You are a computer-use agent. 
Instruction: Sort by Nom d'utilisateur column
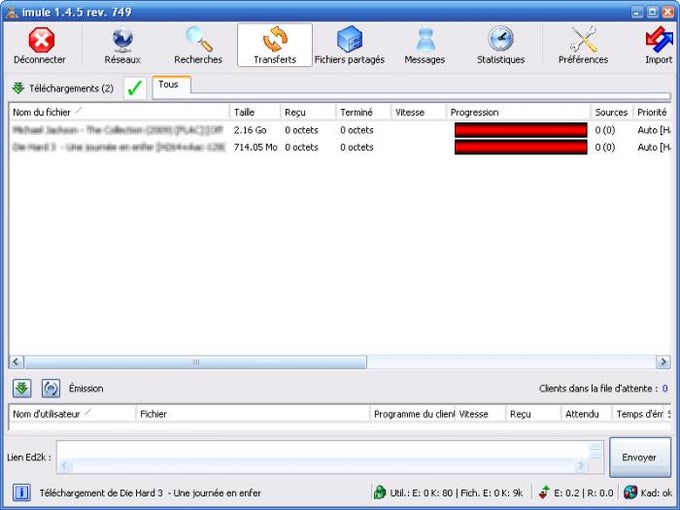(72, 414)
